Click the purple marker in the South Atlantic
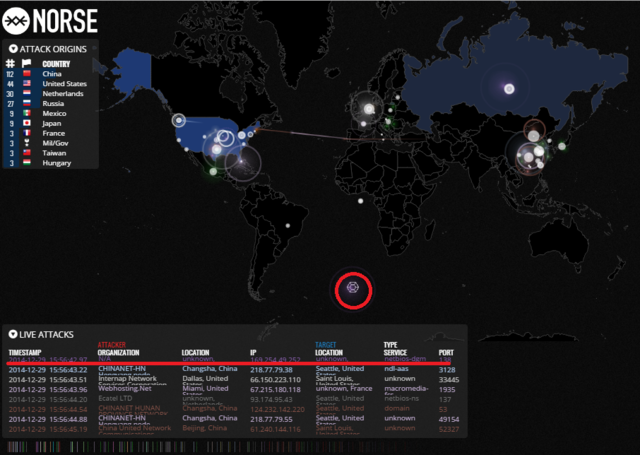Image resolution: width=640 pixels, height=455 pixels. click(353, 288)
